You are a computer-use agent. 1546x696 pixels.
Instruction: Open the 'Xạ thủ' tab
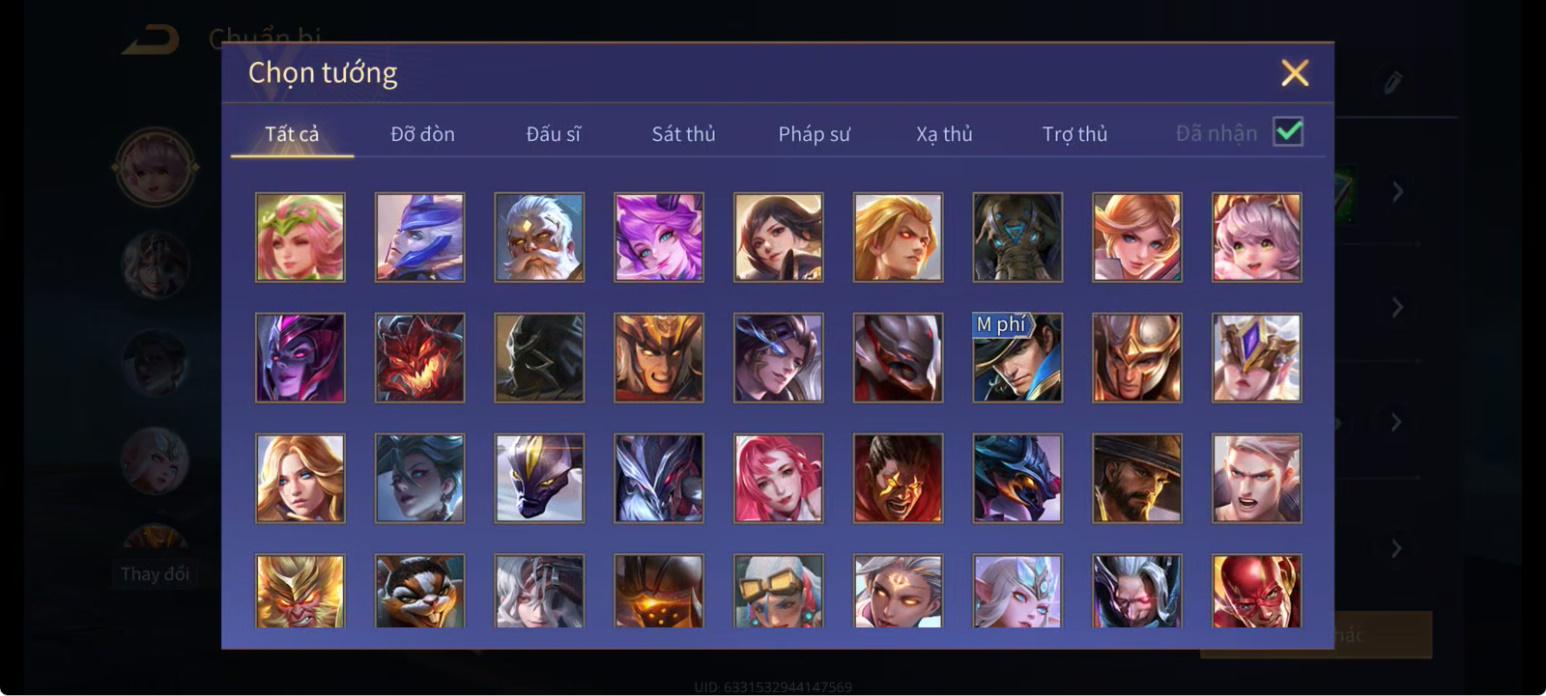[944, 134]
